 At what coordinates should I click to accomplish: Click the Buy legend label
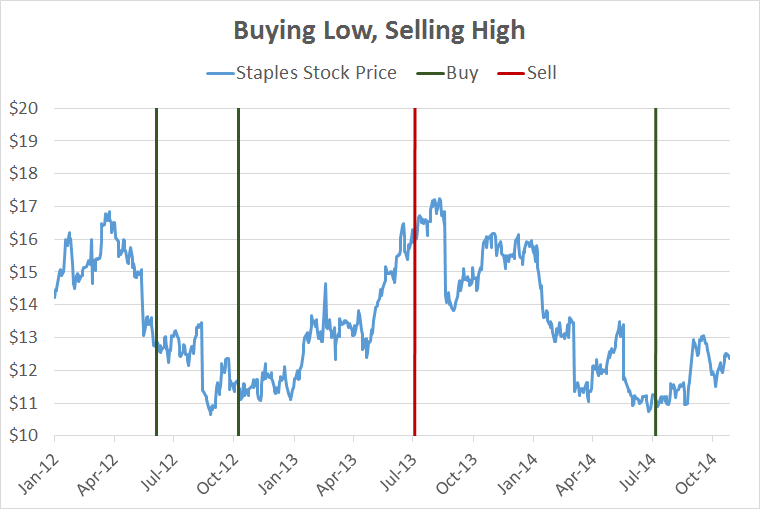(462, 73)
